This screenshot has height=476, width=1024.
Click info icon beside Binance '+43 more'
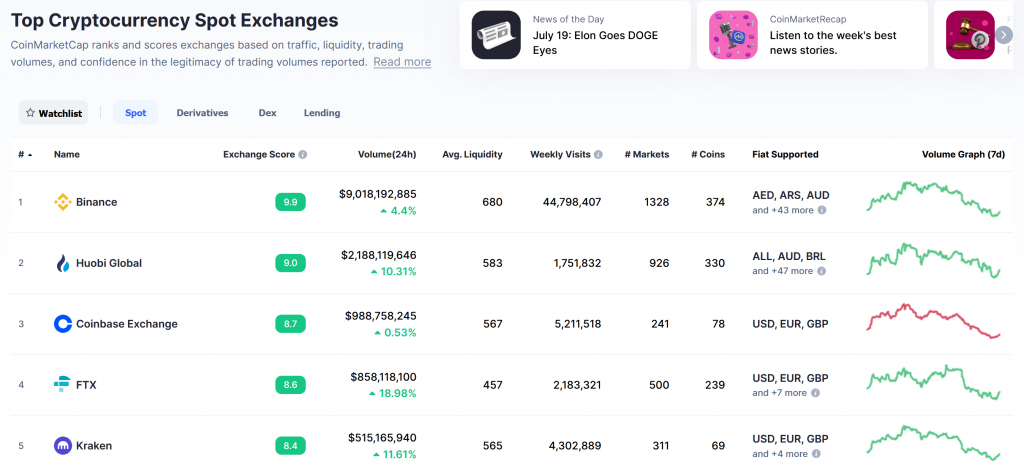point(822,210)
